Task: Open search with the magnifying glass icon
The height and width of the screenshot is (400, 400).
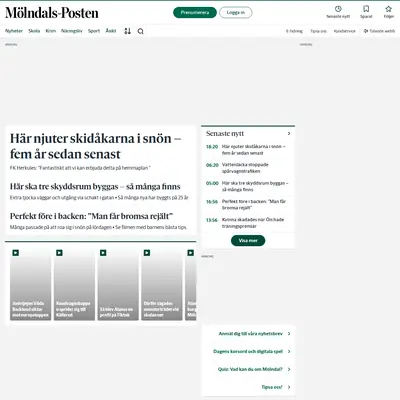Action: click(x=141, y=31)
